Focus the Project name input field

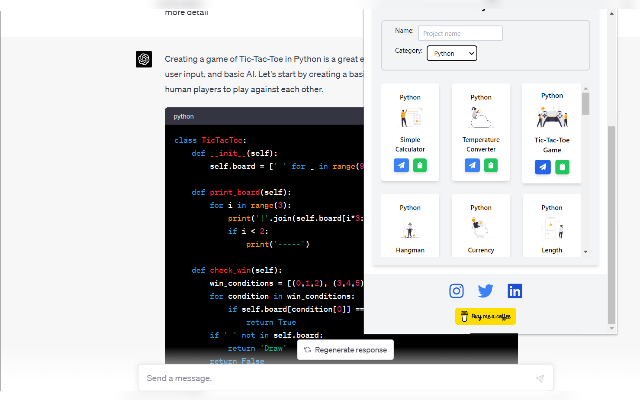click(x=460, y=33)
